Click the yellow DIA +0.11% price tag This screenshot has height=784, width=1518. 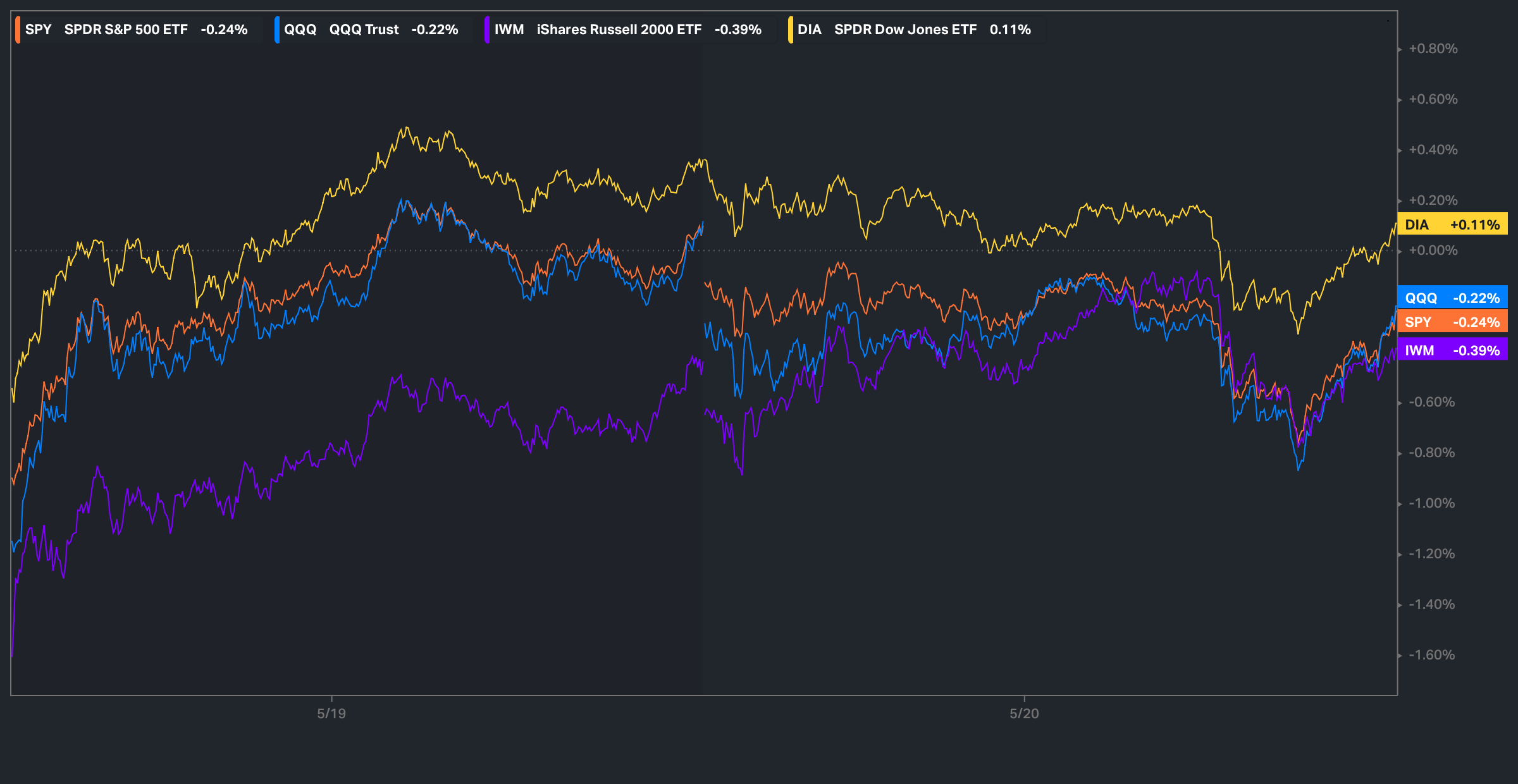(1452, 224)
